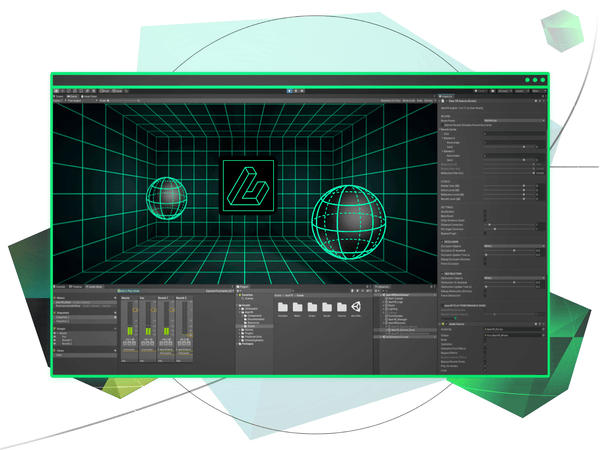Toggle Stats in Game view
600x450 pixels.
[x=420, y=101]
